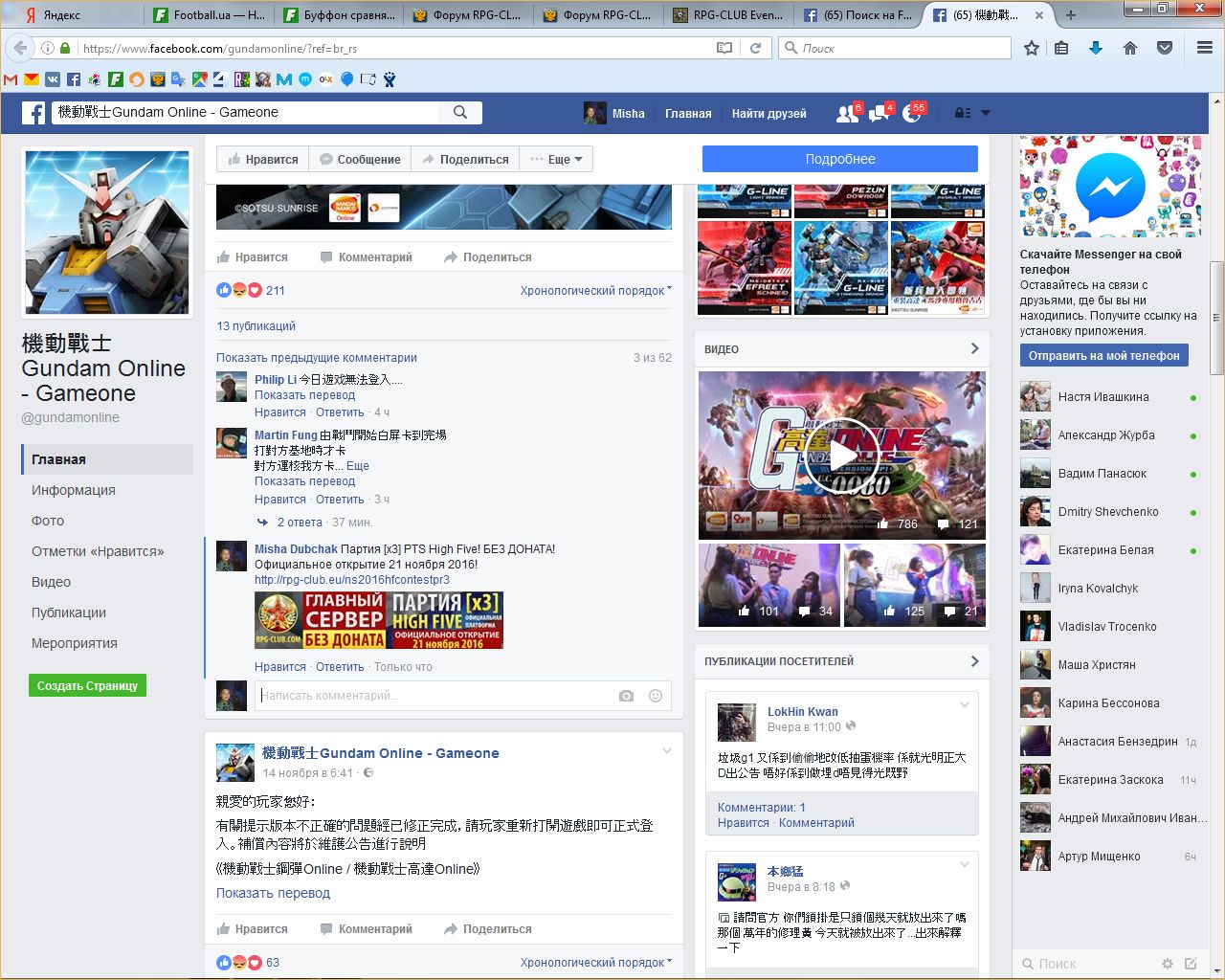Expand the ВИДЕО section chevron

tap(974, 348)
